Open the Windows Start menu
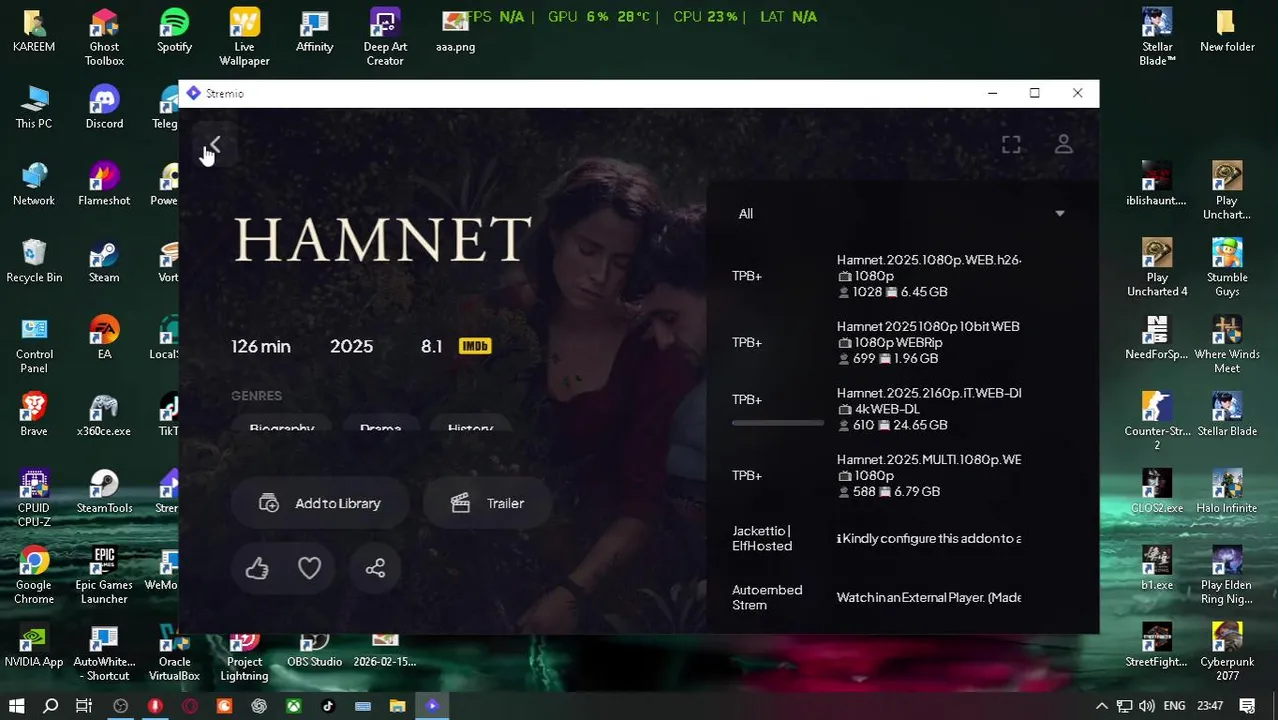 pyautogui.click(x=16, y=706)
